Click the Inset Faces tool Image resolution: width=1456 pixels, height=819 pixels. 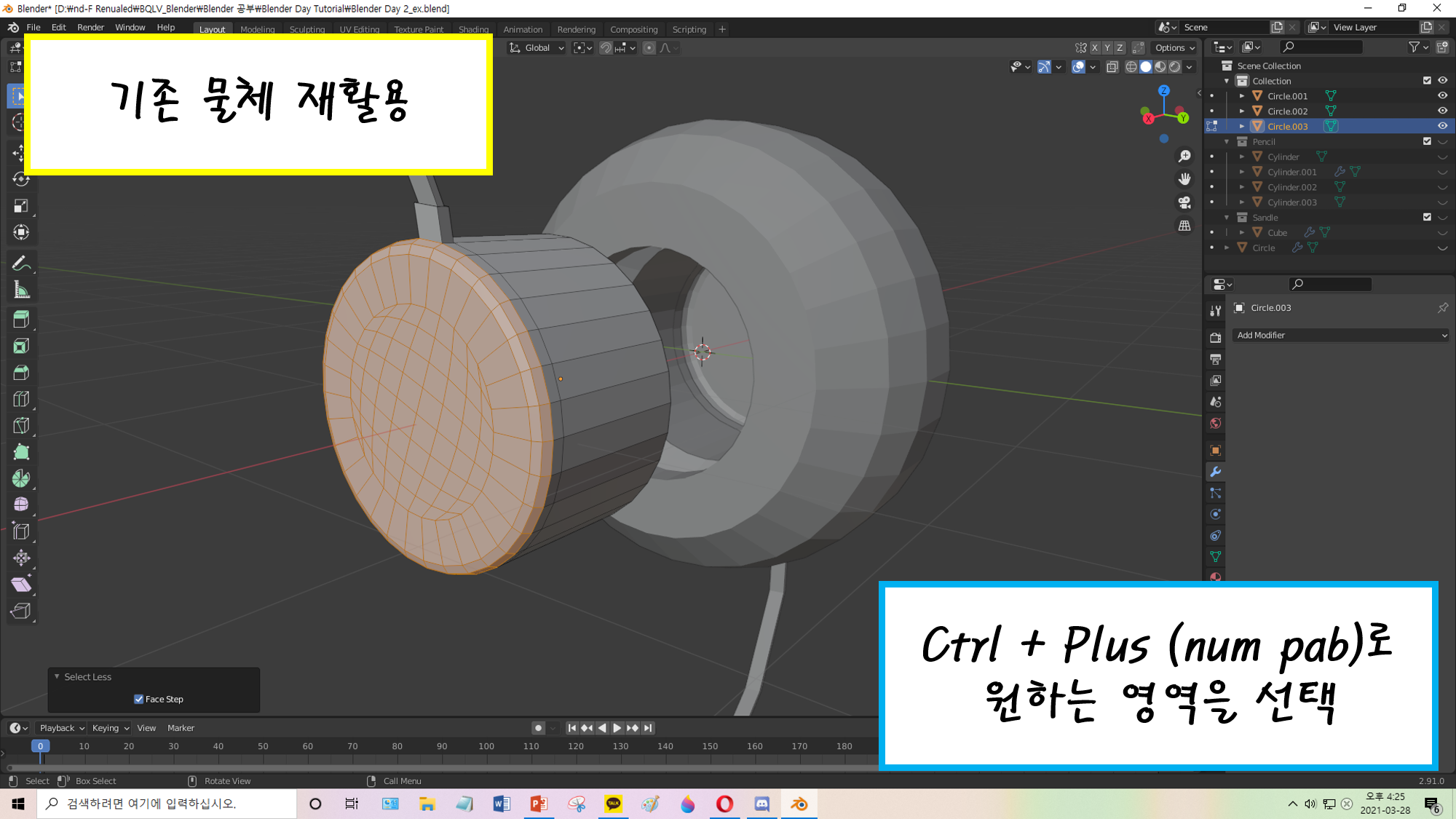click(21, 346)
